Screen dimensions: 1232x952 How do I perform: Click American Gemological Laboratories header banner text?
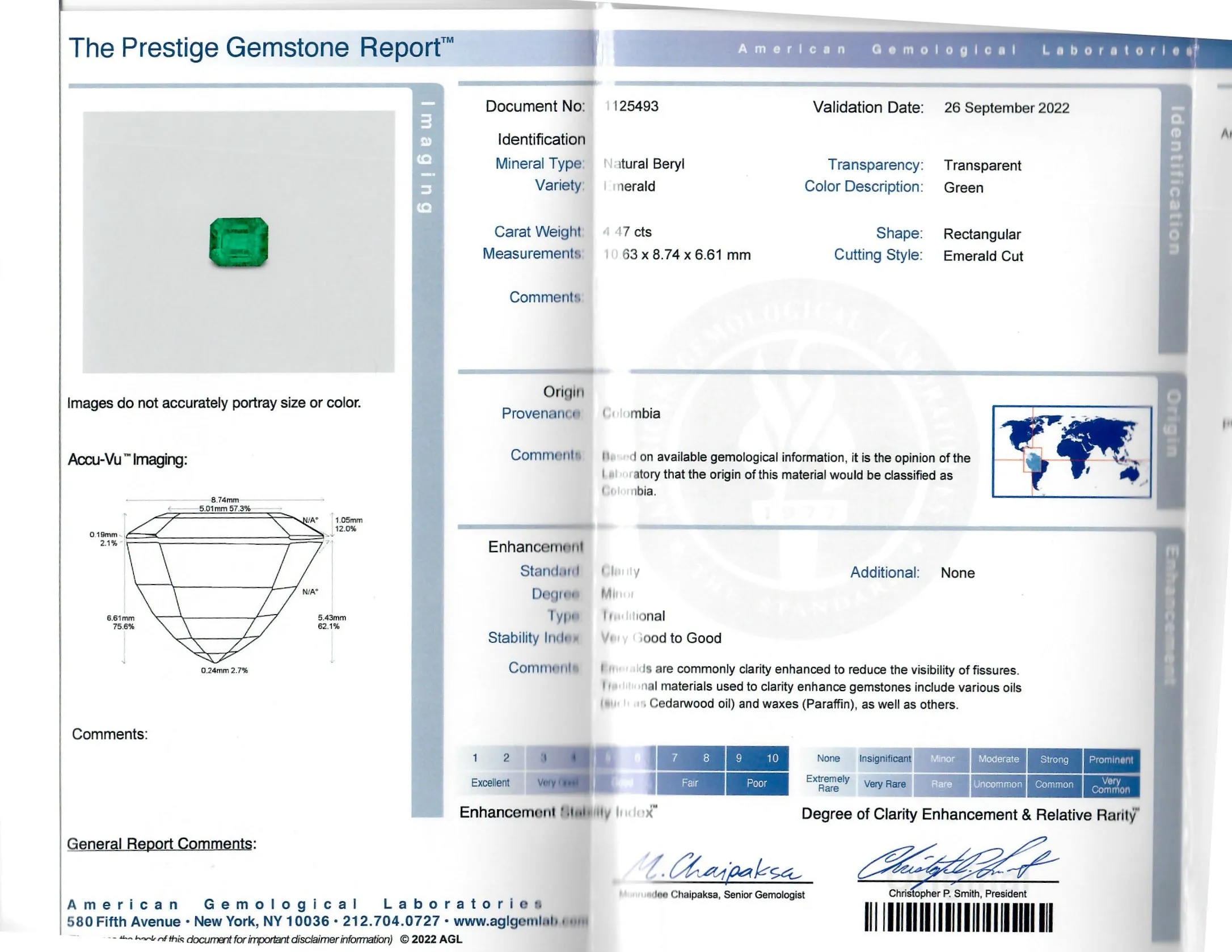coord(967,49)
